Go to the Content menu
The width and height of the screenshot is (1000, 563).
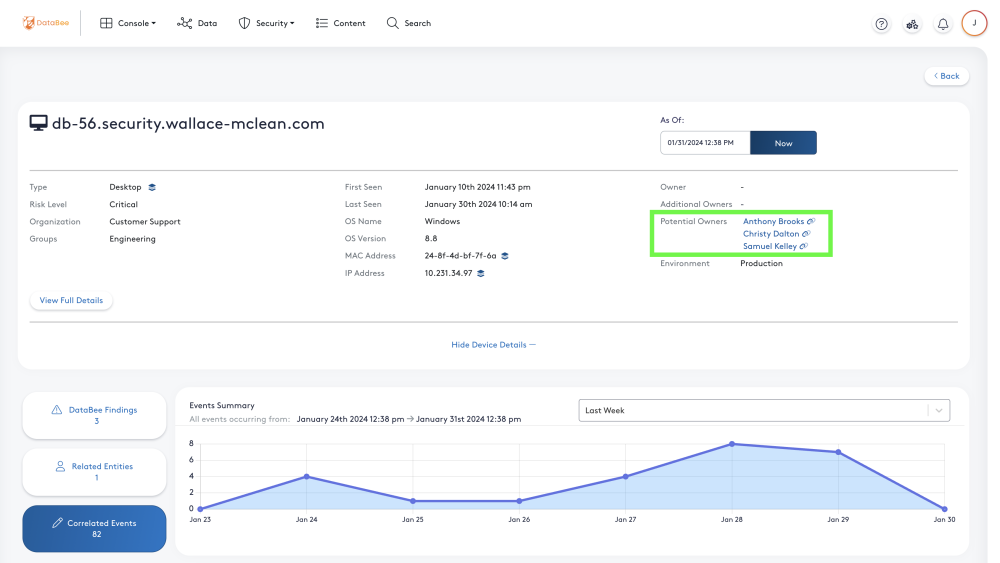pyautogui.click(x=341, y=23)
